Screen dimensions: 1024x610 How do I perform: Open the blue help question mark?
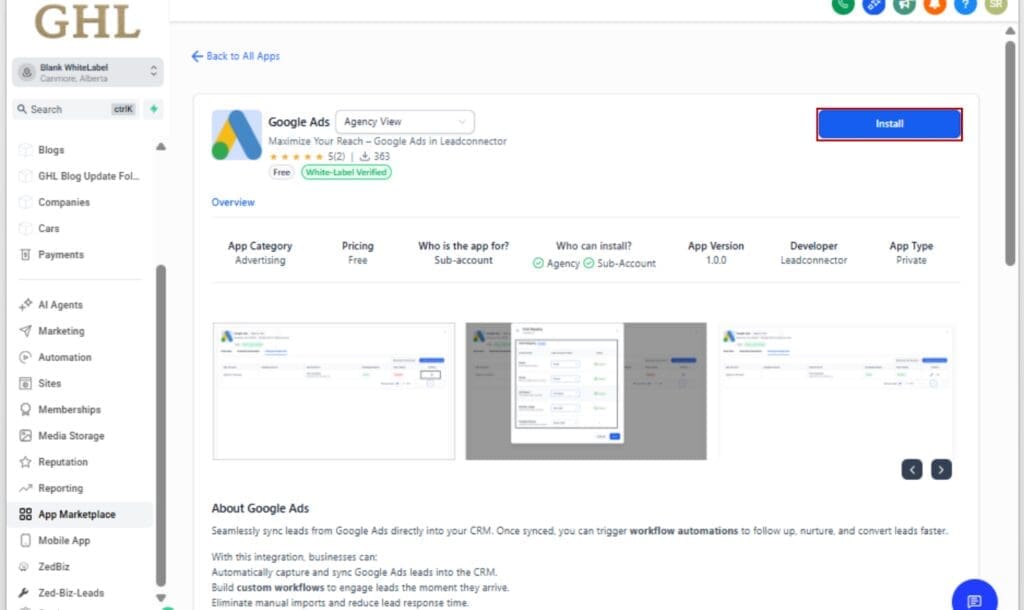[x=965, y=5]
